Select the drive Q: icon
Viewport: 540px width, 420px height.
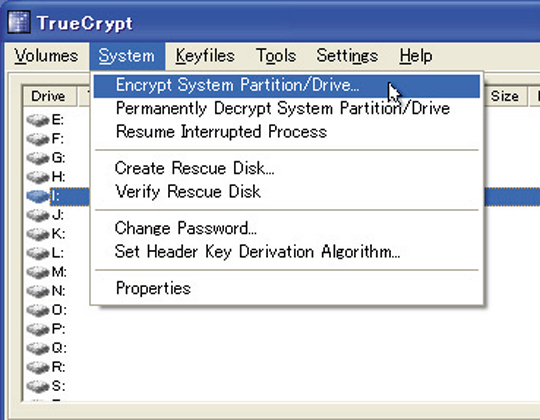[38, 348]
